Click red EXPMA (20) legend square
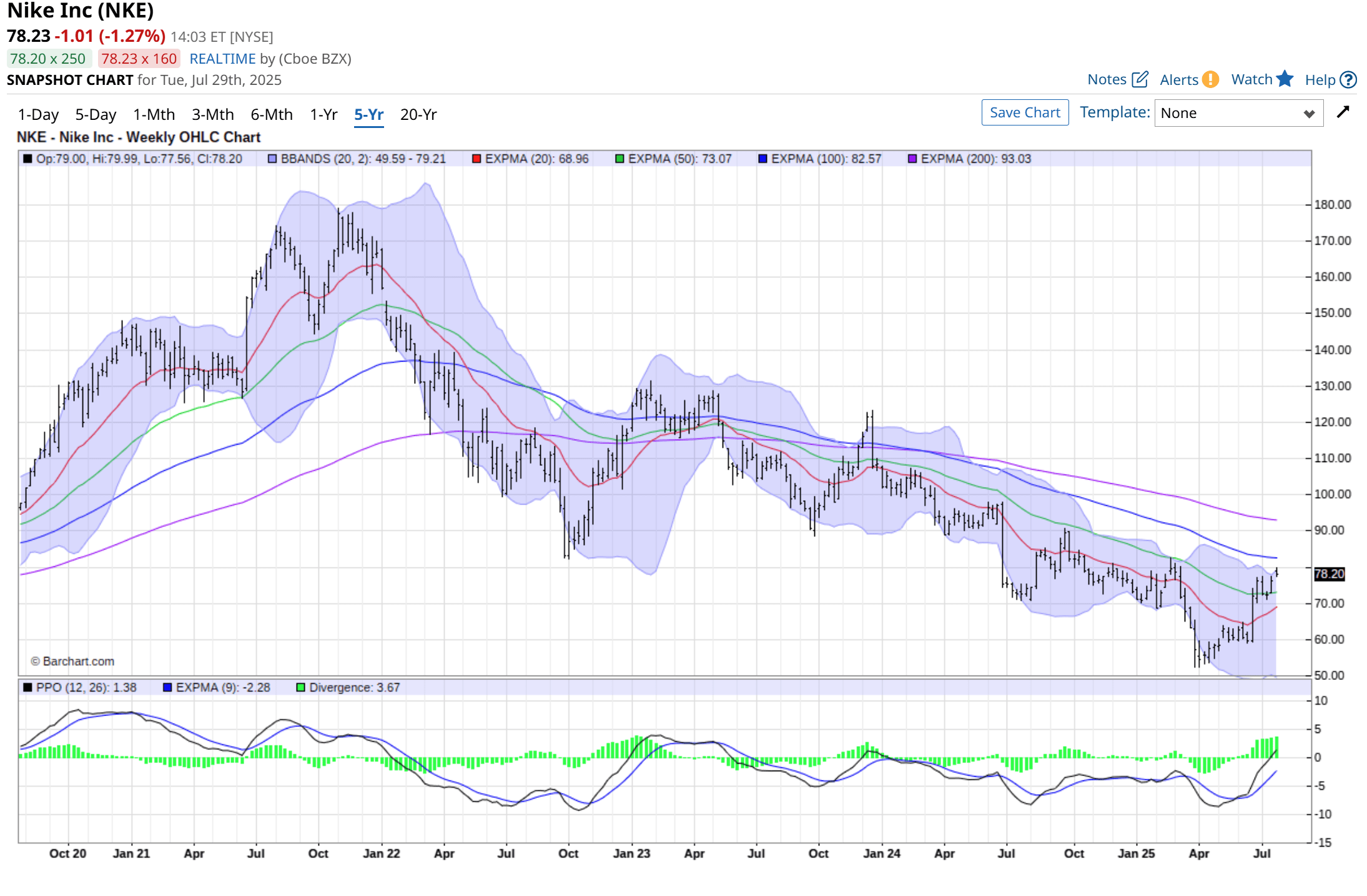 [x=476, y=159]
